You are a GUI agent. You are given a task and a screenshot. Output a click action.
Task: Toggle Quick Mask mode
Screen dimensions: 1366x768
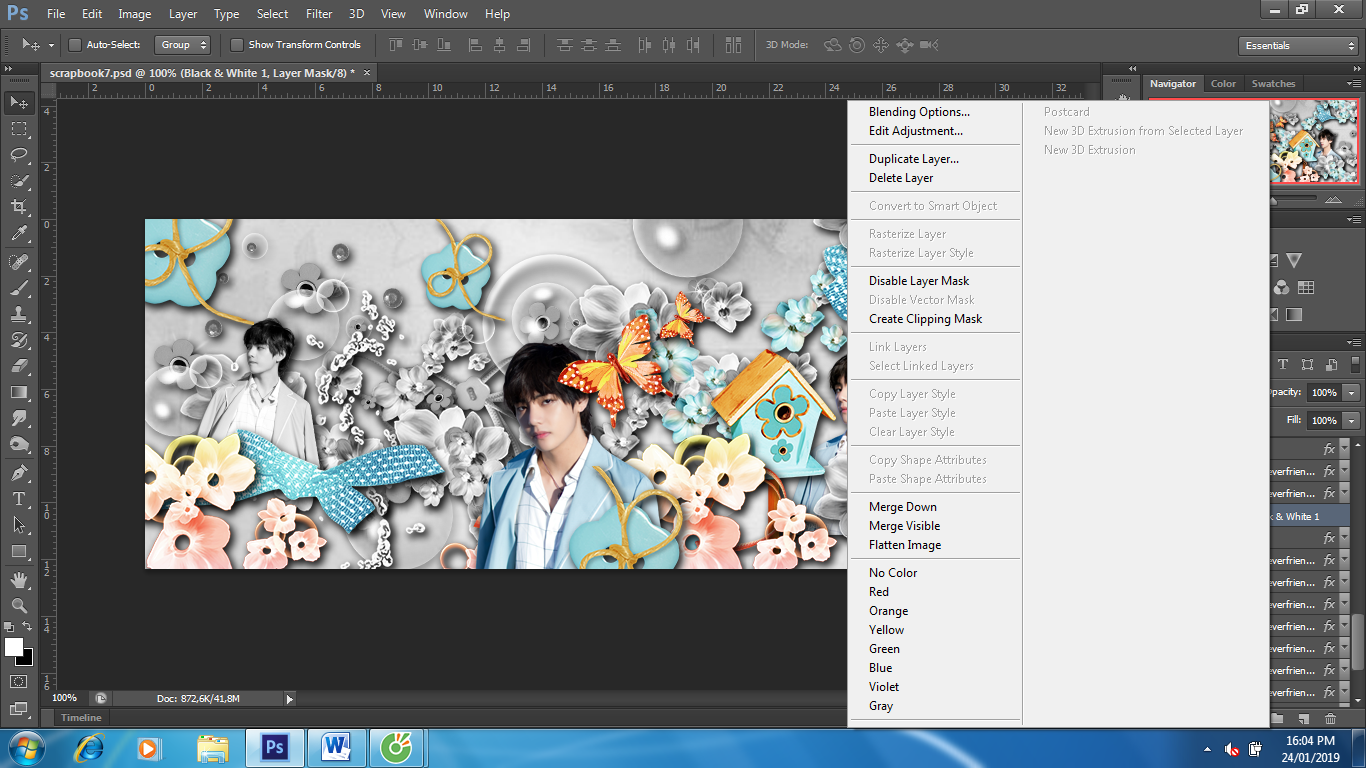19,681
